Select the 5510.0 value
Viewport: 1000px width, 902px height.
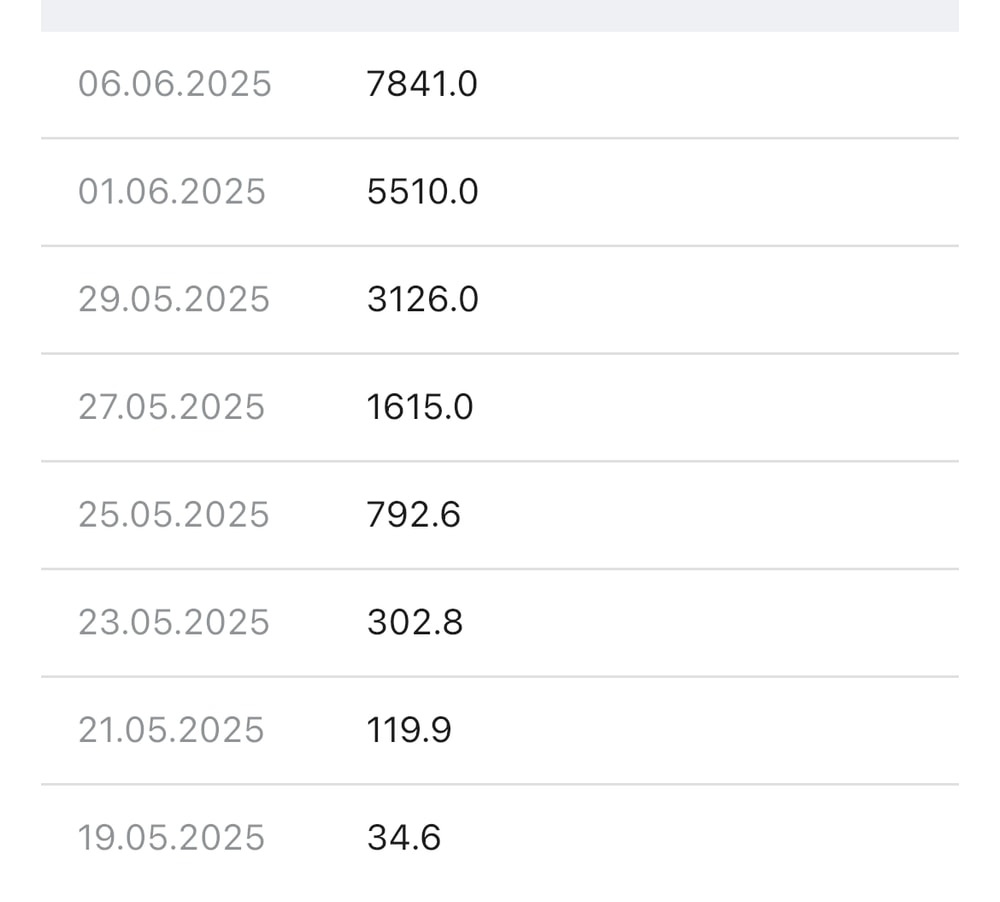coord(422,191)
